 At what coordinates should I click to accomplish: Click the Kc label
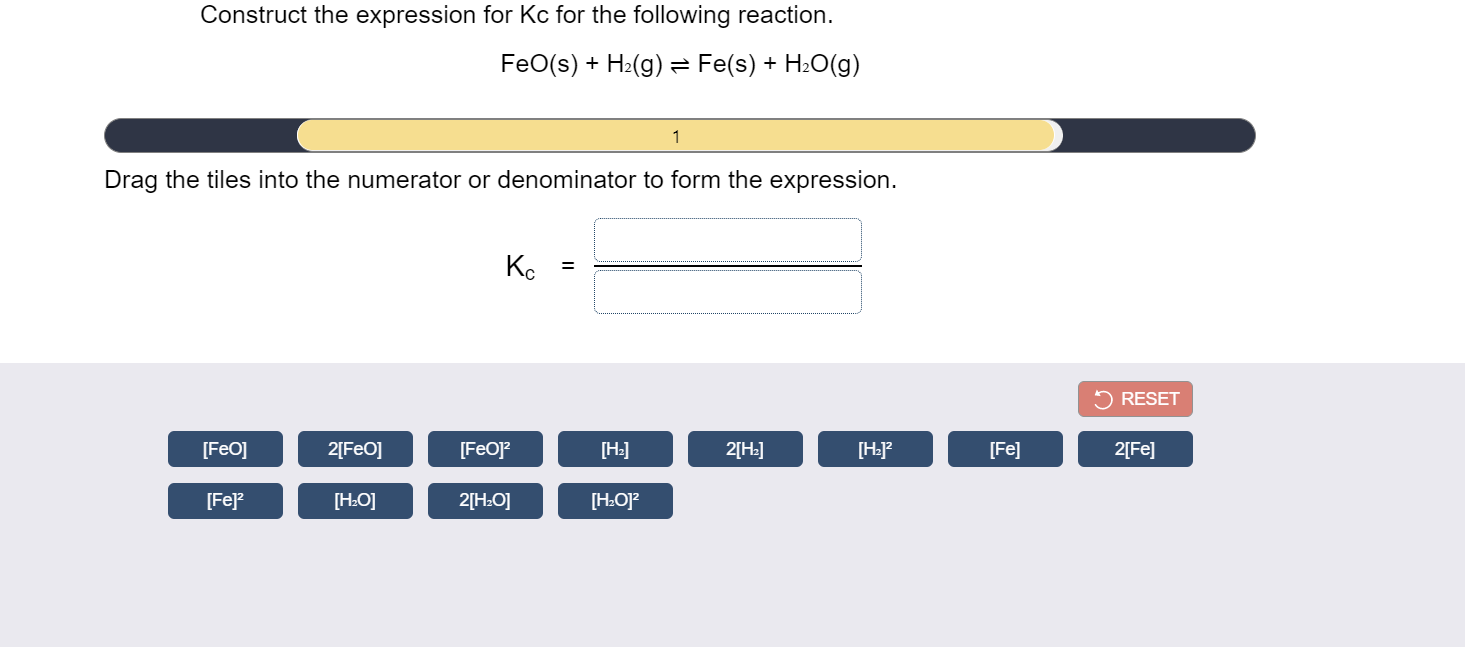tap(520, 266)
